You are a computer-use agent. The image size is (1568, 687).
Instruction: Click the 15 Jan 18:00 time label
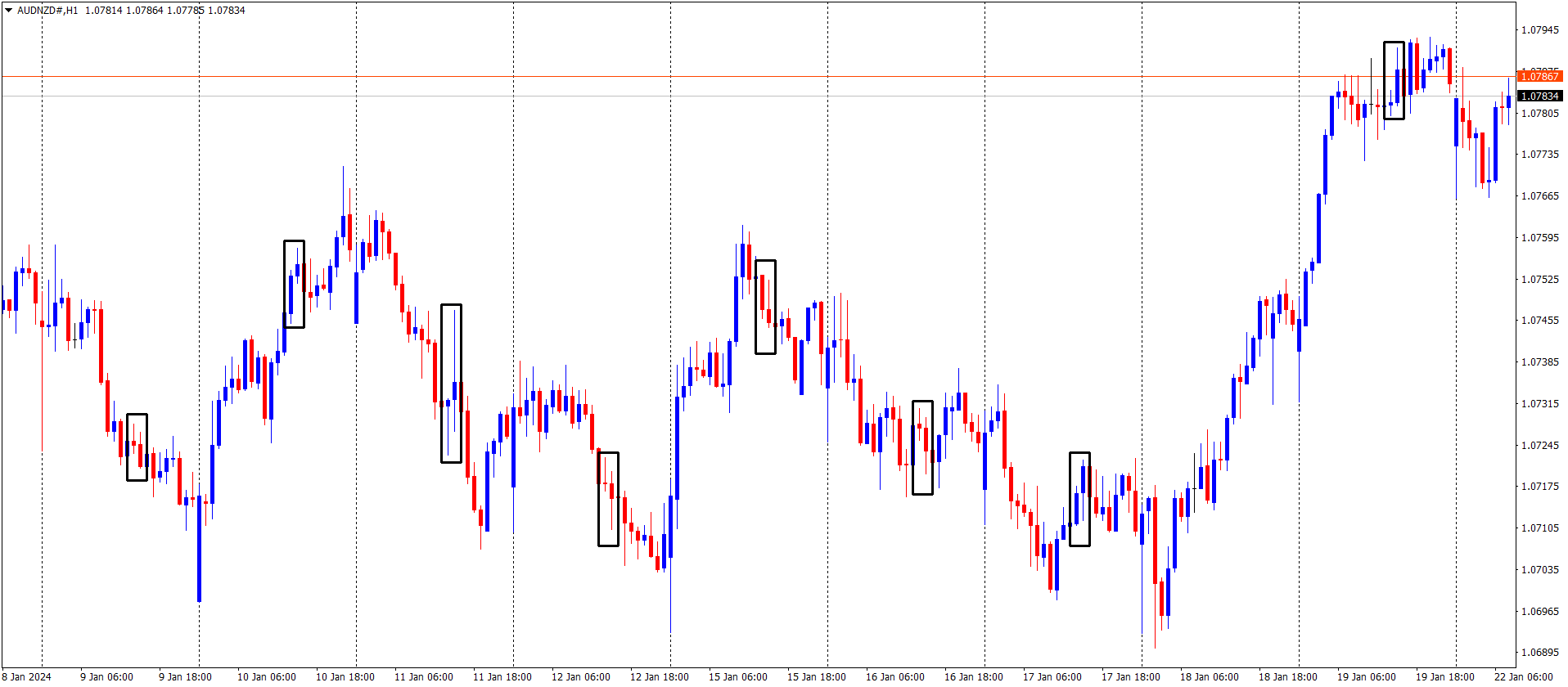point(817,677)
